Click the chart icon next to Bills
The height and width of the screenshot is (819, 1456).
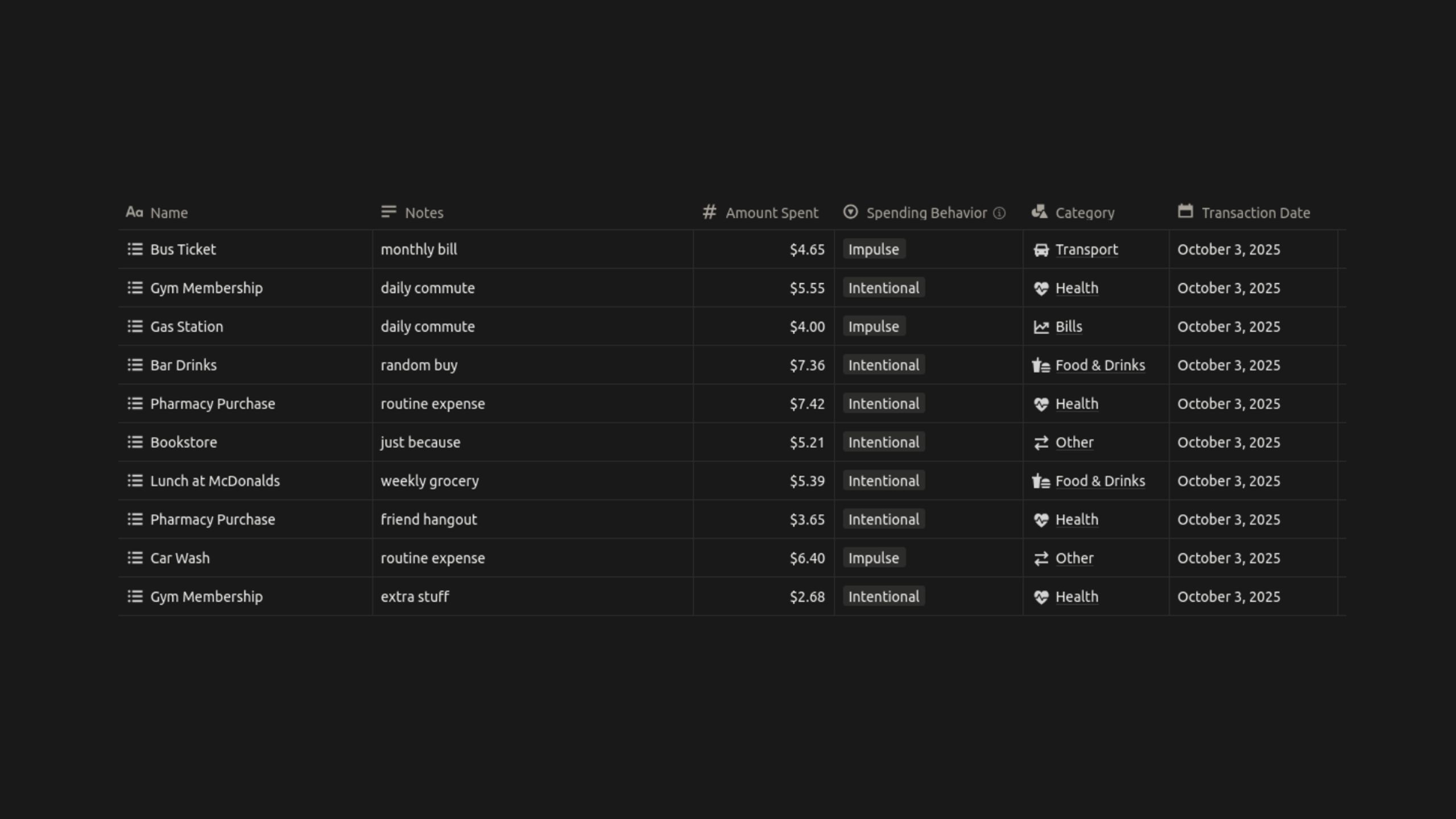point(1041,327)
